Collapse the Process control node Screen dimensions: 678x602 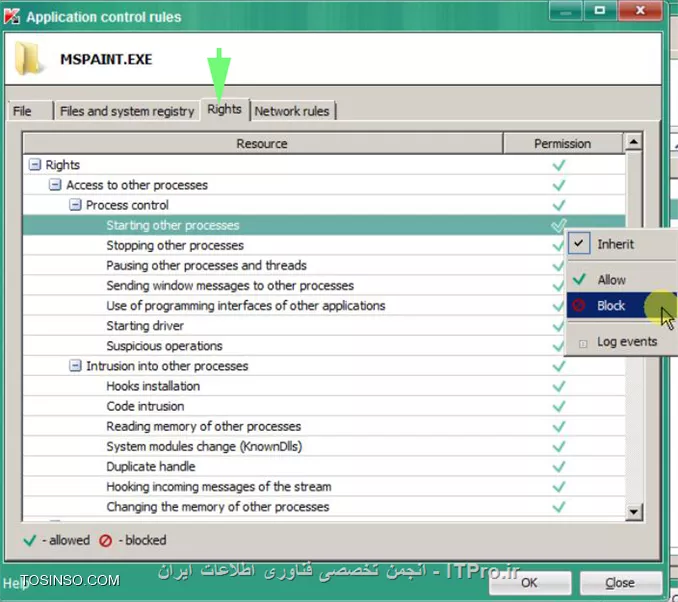pyautogui.click(x=75, y=205)
